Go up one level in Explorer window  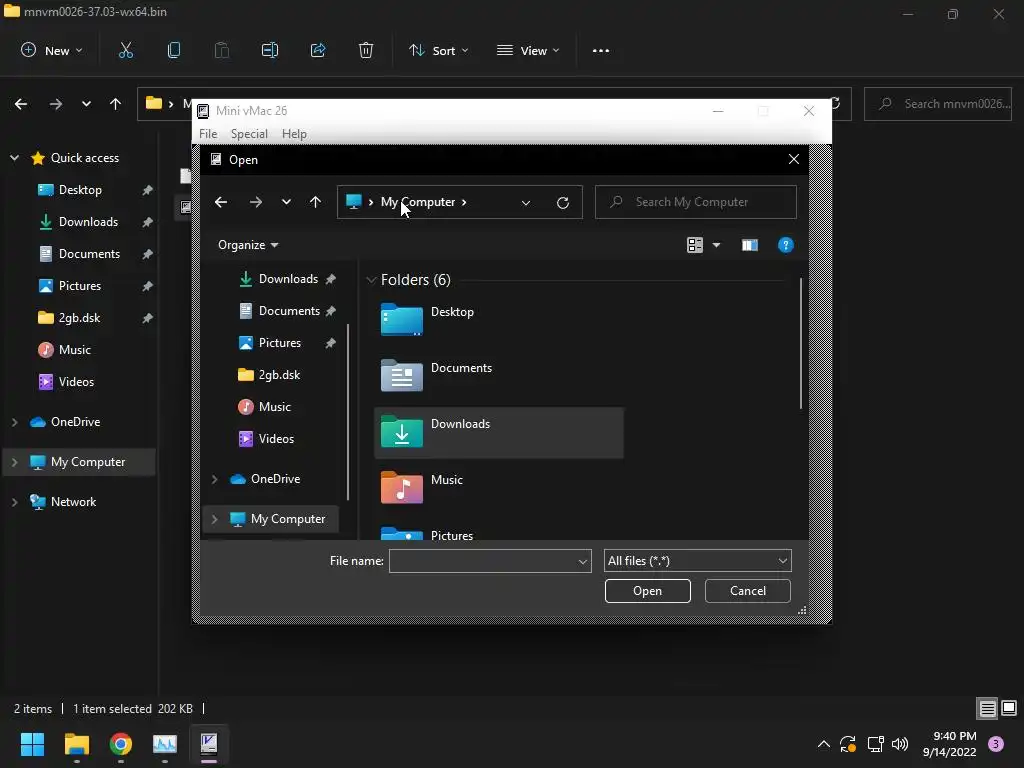(116, 104)
